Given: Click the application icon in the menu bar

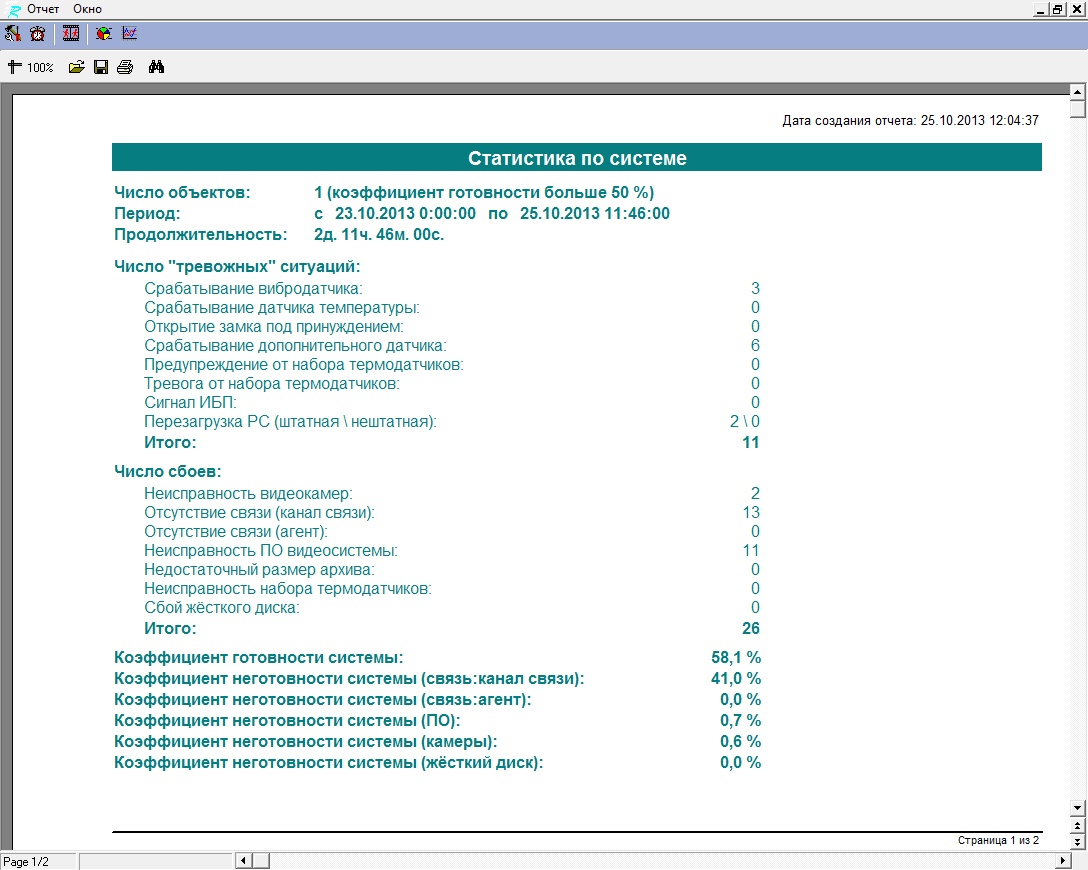Looking at the screenshot, I should tap(13, 9).
